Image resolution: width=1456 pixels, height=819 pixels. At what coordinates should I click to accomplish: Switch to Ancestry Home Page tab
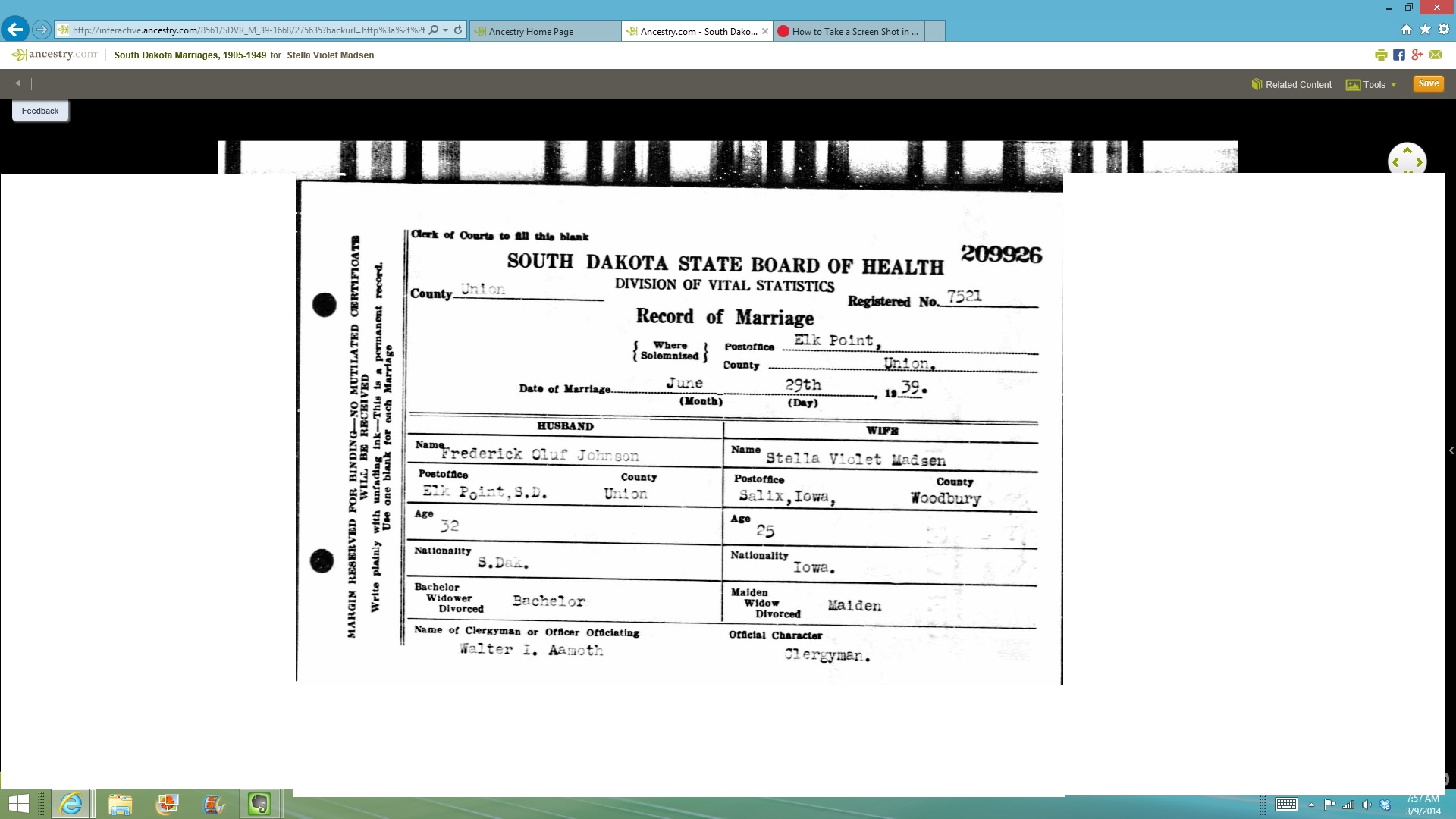(544, 31)
